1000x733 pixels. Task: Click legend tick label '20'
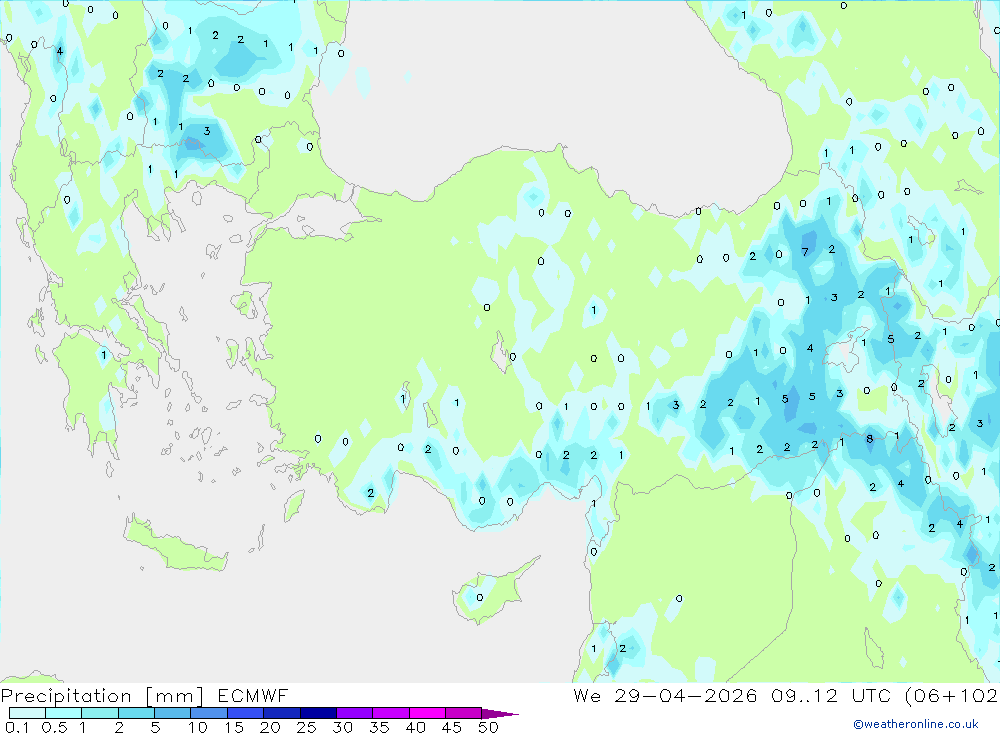(270, 727)
